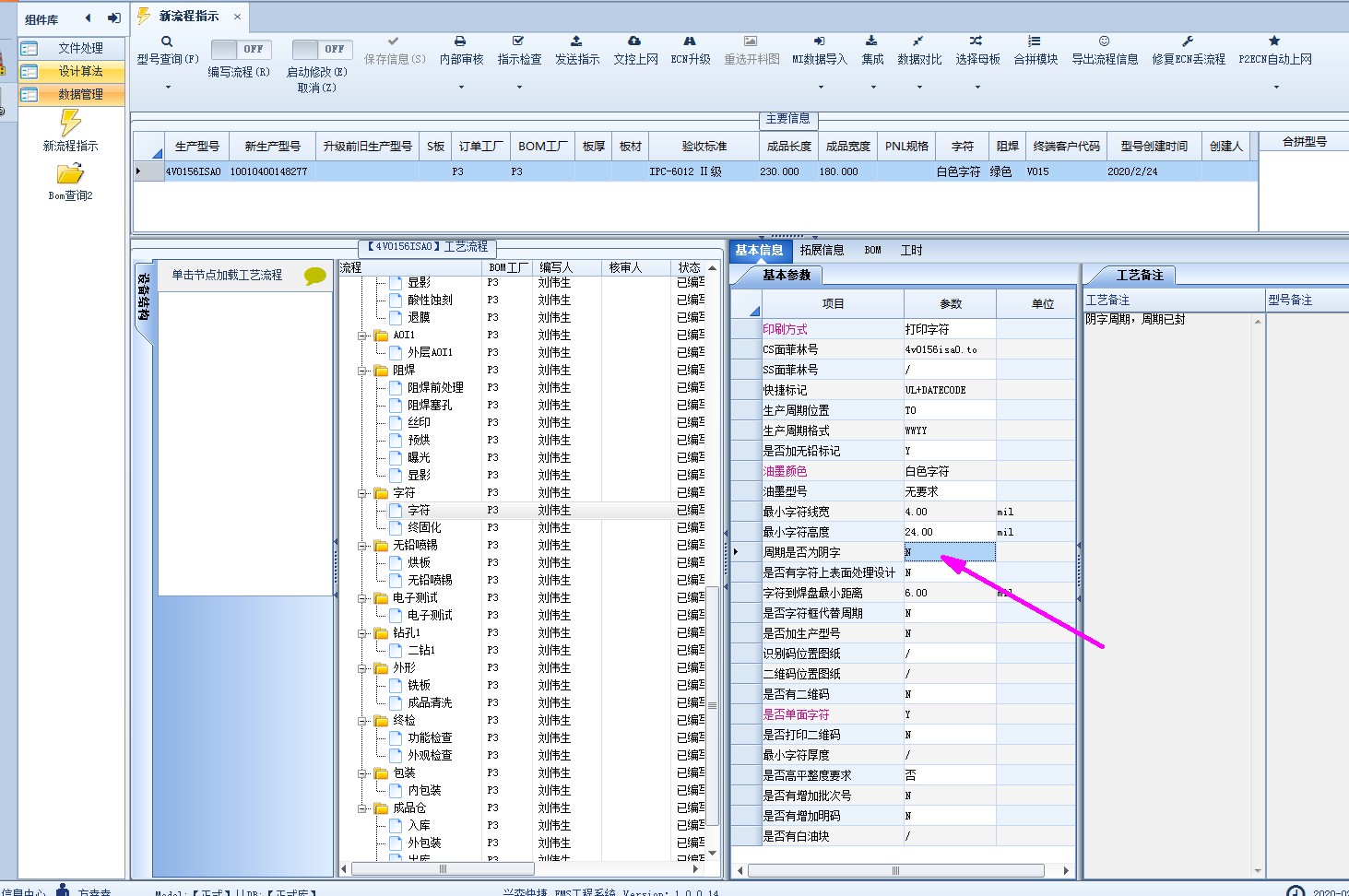Viewport: 1349px width, 896px height.
Task: Select 数据管理 in the component library
Action: (x=72, y=94)
